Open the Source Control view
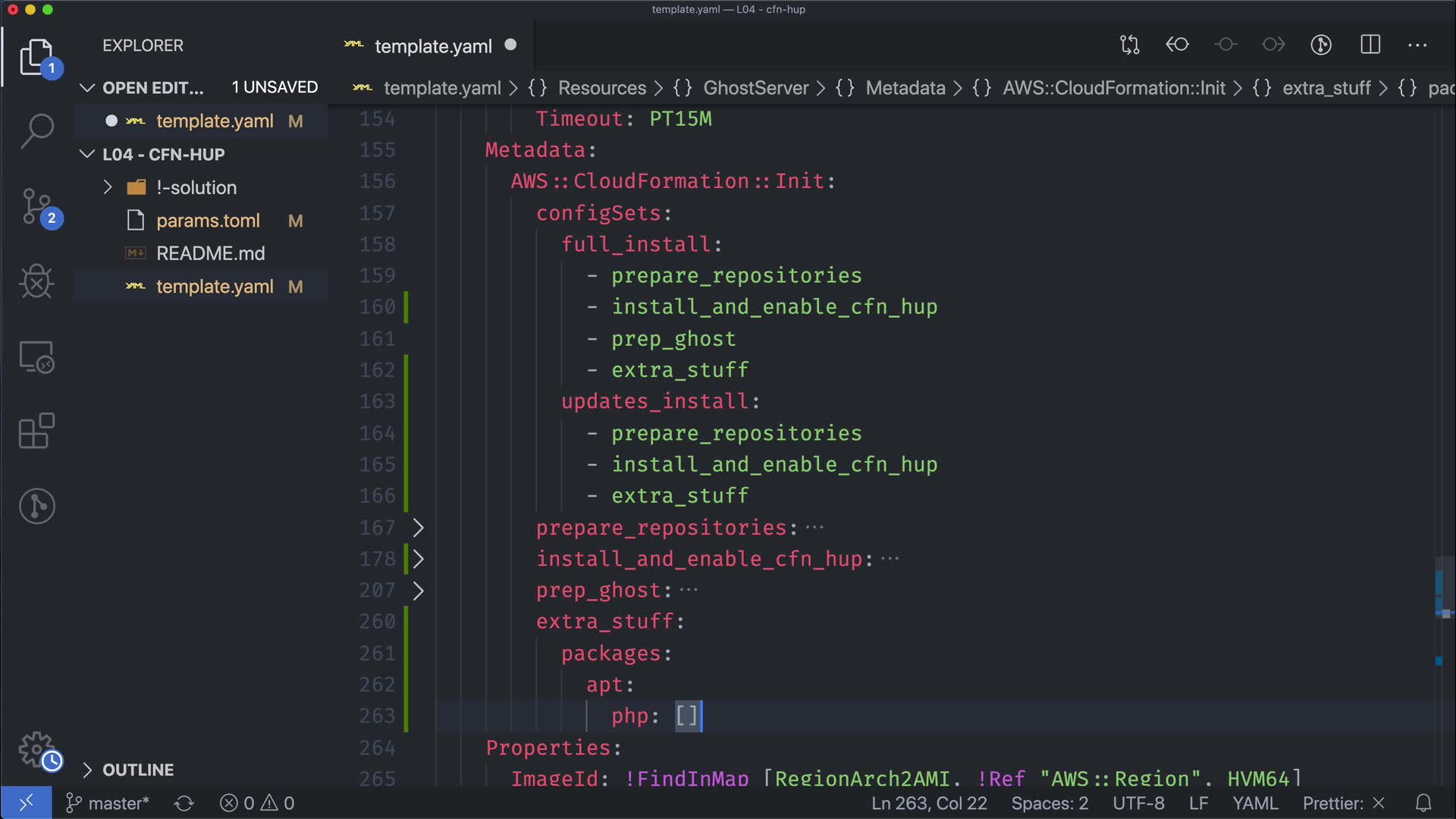Screen dimensions: 1456x819 point(36,206)
